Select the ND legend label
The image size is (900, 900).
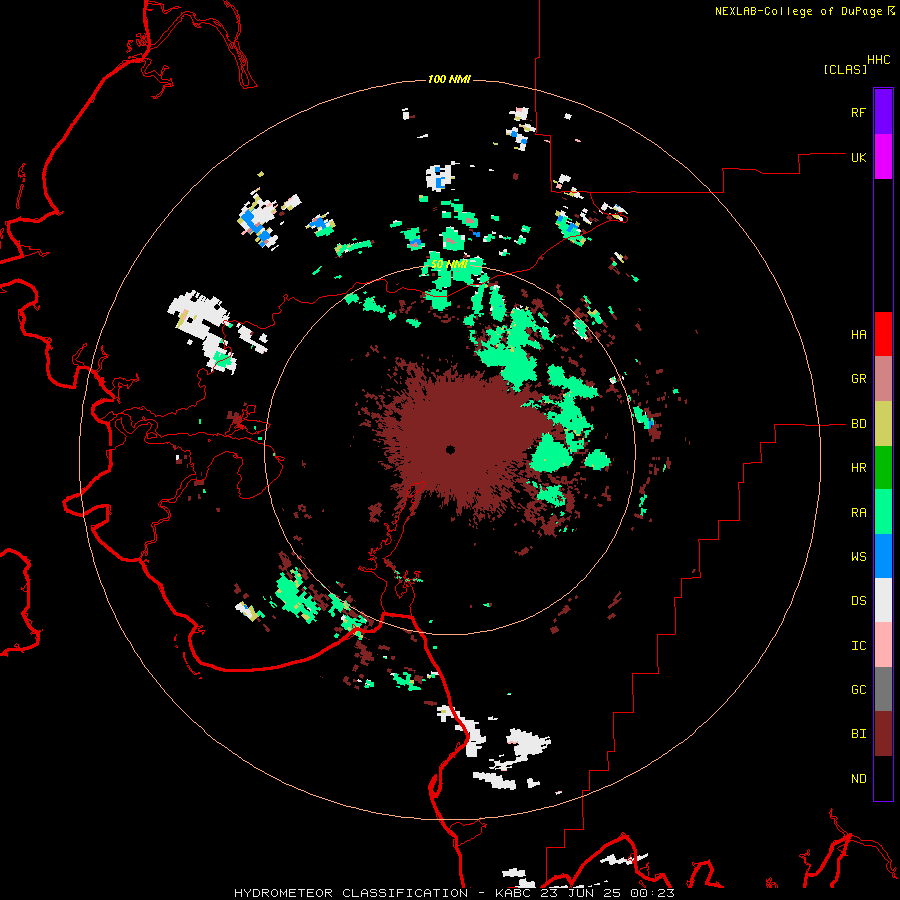(859, 779)
